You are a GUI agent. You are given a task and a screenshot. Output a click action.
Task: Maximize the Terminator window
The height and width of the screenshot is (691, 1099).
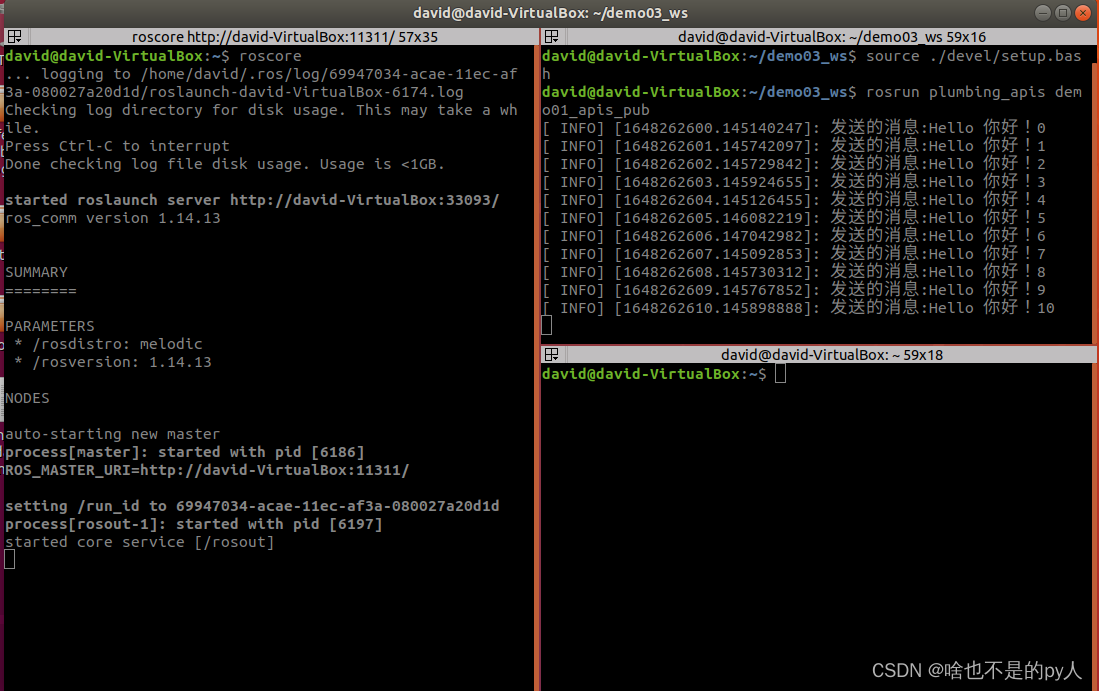pyautogui.click(x=1063, y=13)
